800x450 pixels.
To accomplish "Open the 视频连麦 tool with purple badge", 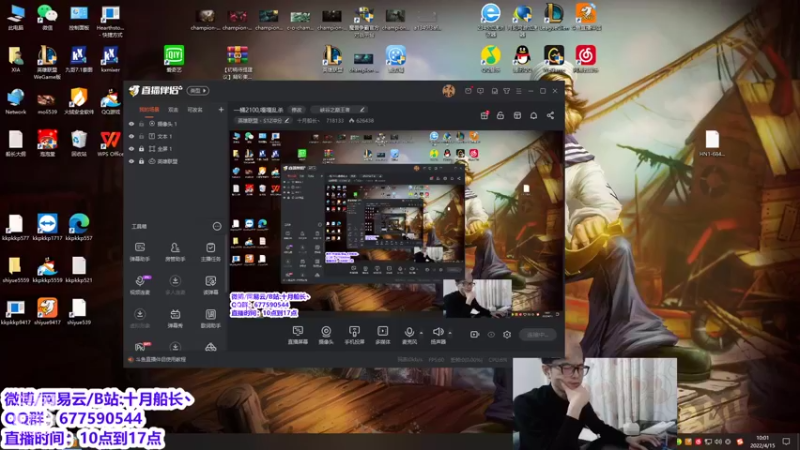I will click(x=140, y=285).
